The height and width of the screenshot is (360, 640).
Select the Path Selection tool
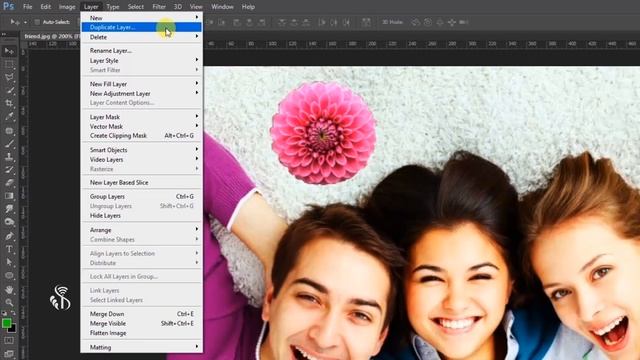(x=9, y=262)
